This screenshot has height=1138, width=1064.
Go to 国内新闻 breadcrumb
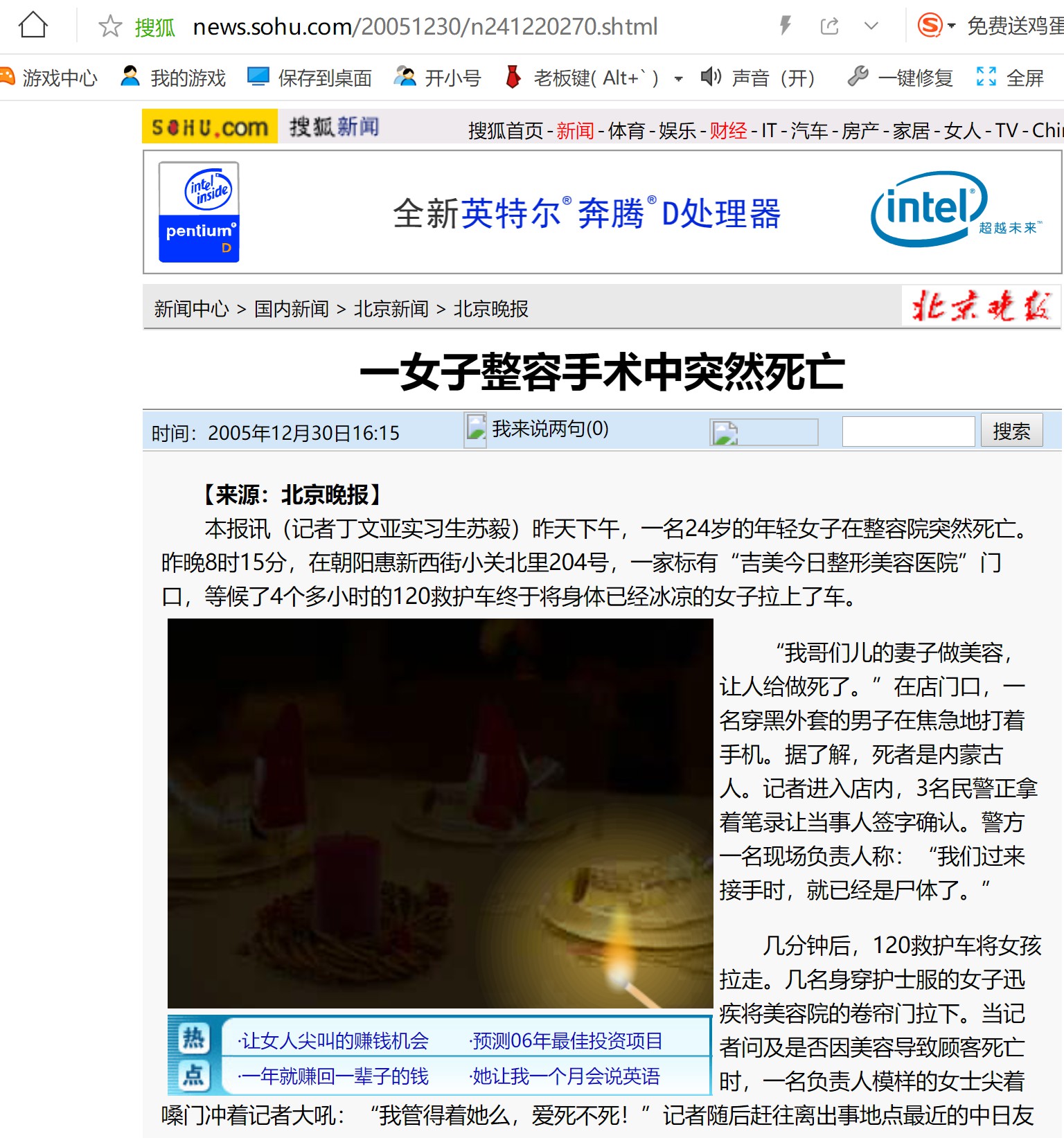coord(291,308)
